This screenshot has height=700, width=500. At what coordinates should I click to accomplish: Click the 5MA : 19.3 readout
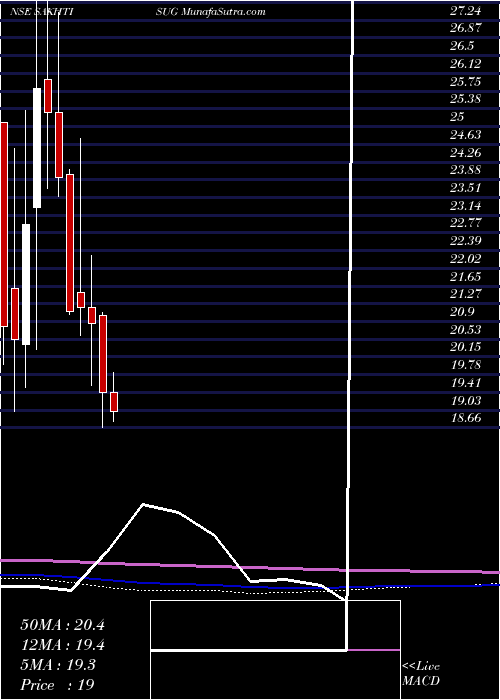[x=57, y=665]
